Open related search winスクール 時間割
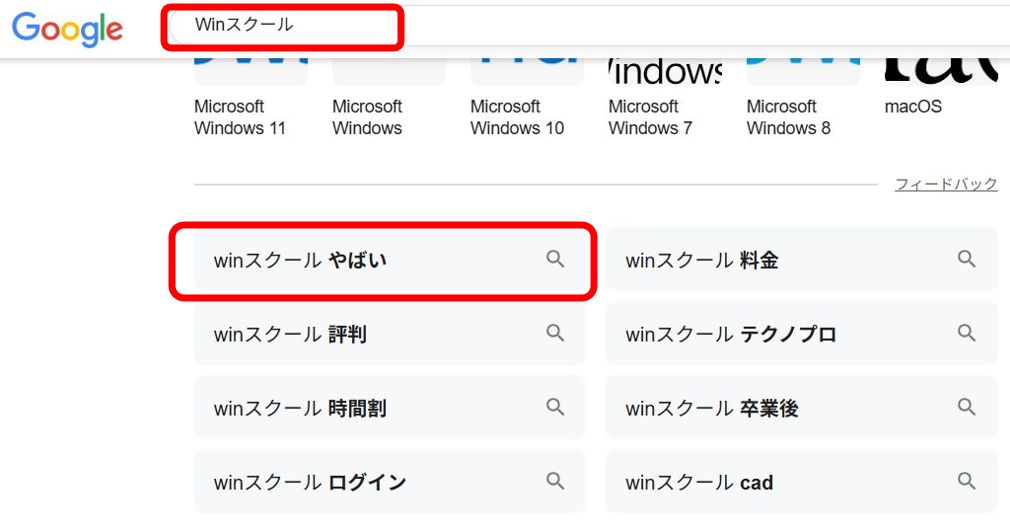The width and height of the screenshot is (1010, 524). pos(390,407)
